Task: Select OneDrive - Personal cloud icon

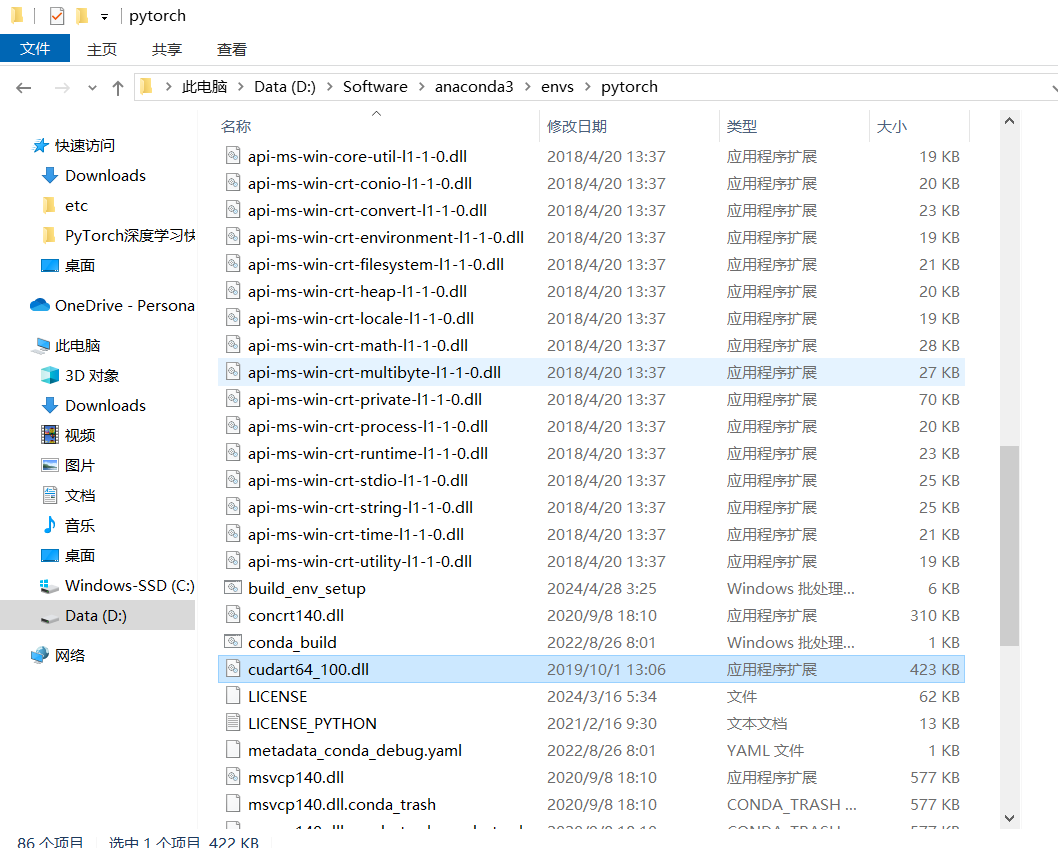Action: 40,305
